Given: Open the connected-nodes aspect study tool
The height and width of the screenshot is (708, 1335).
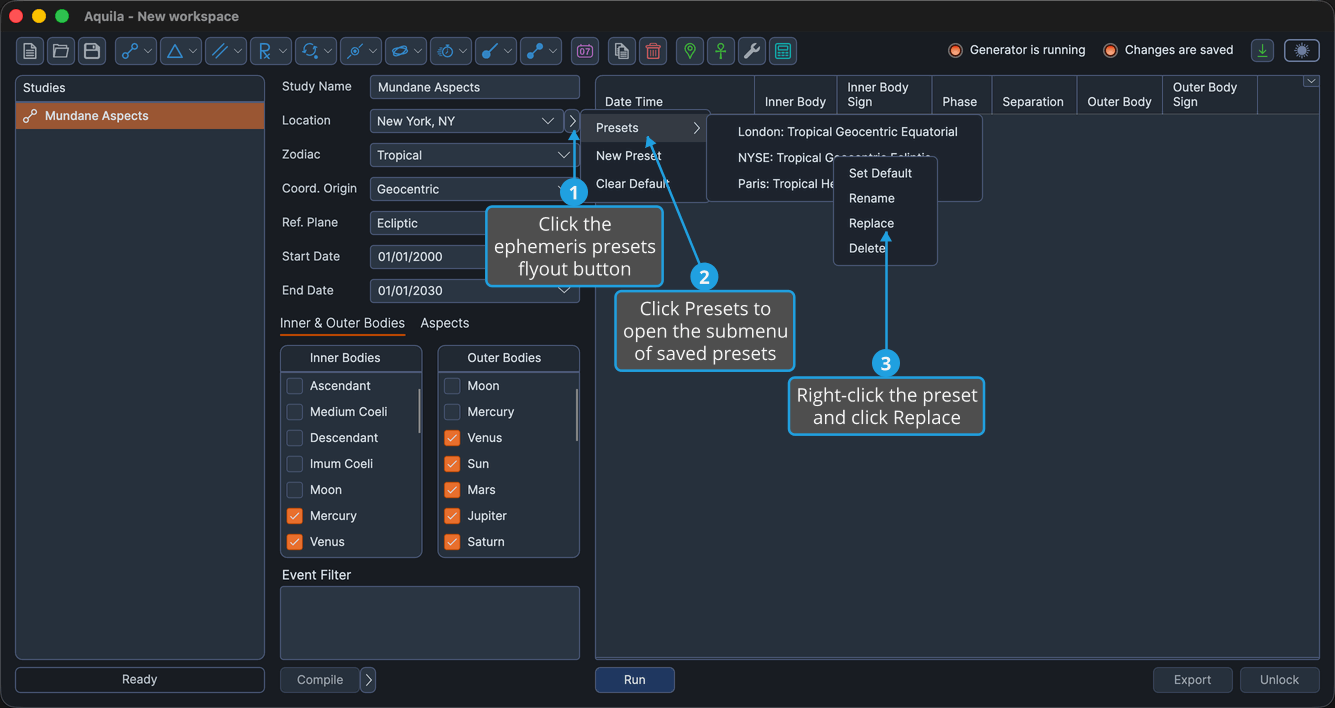Looking at the screenshot, I should [x=136, y=51].
